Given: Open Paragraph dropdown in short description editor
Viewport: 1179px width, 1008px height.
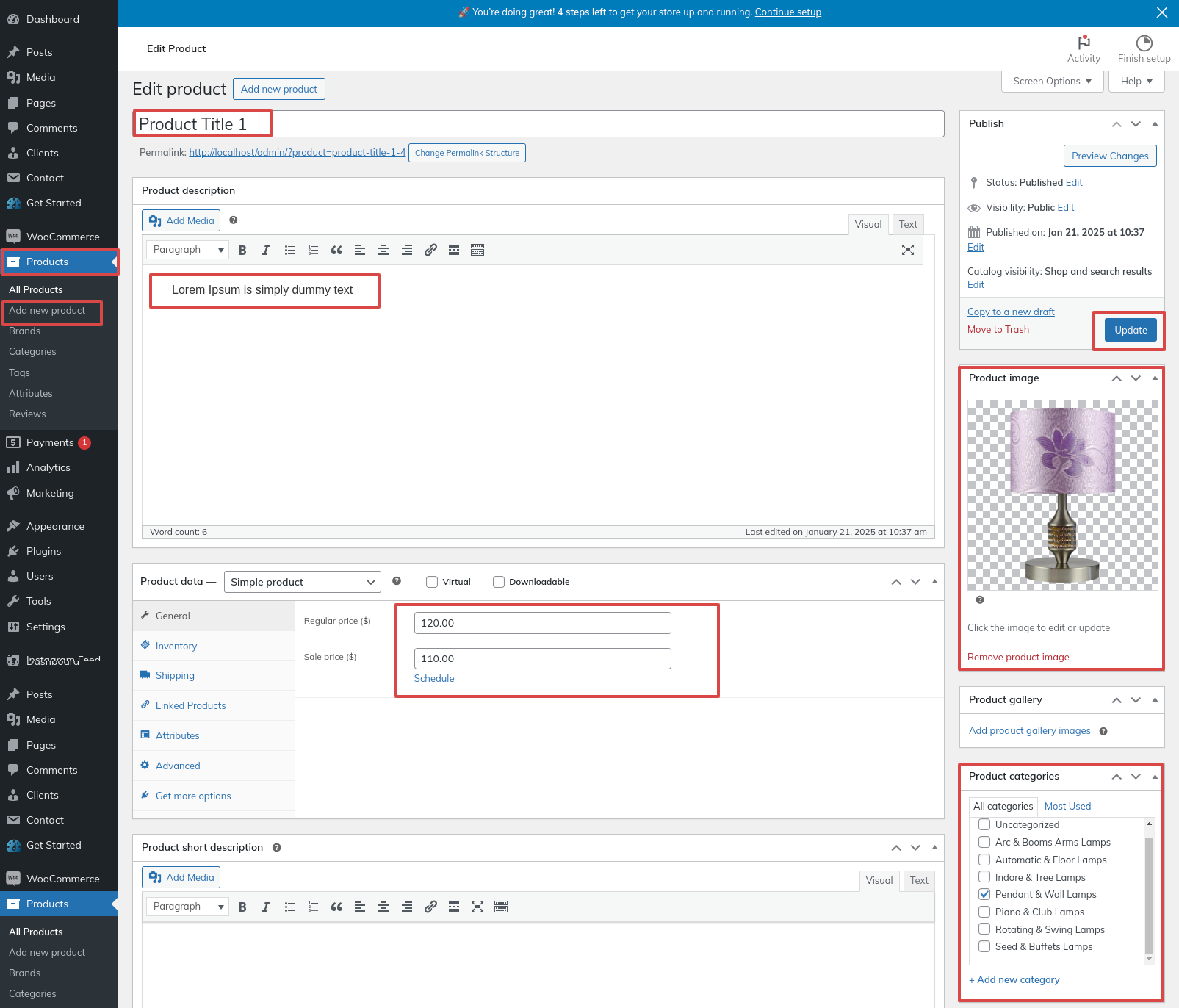Looking at the screenshot, I should pos(187,907).
